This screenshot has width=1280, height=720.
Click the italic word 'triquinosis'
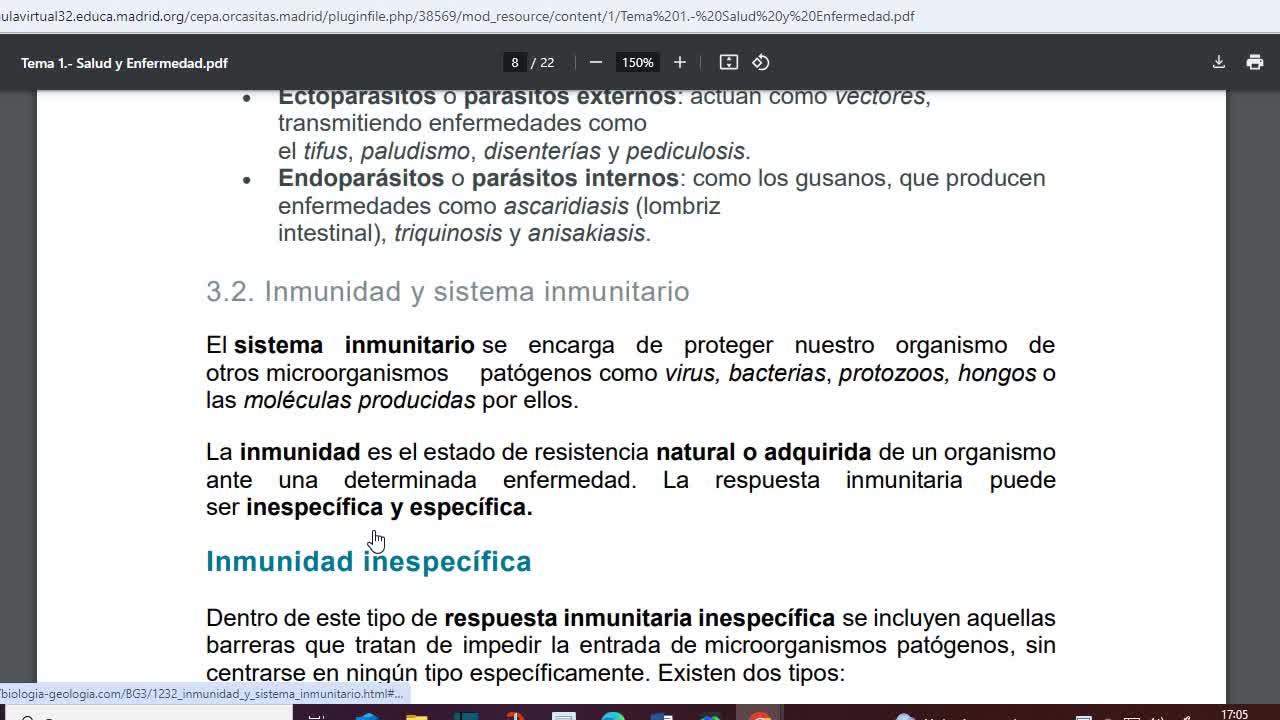click(448, 233)
